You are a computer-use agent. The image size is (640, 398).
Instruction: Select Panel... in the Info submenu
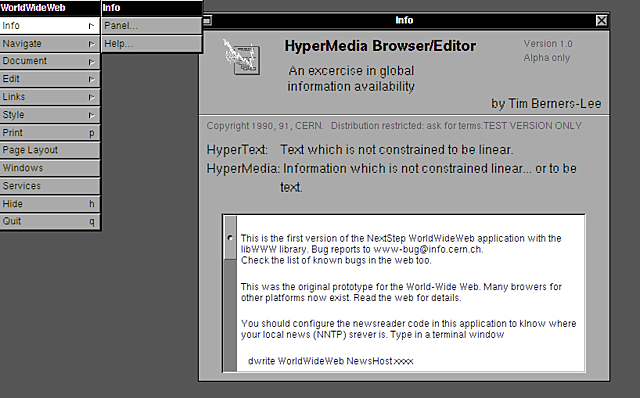[151, 26]
